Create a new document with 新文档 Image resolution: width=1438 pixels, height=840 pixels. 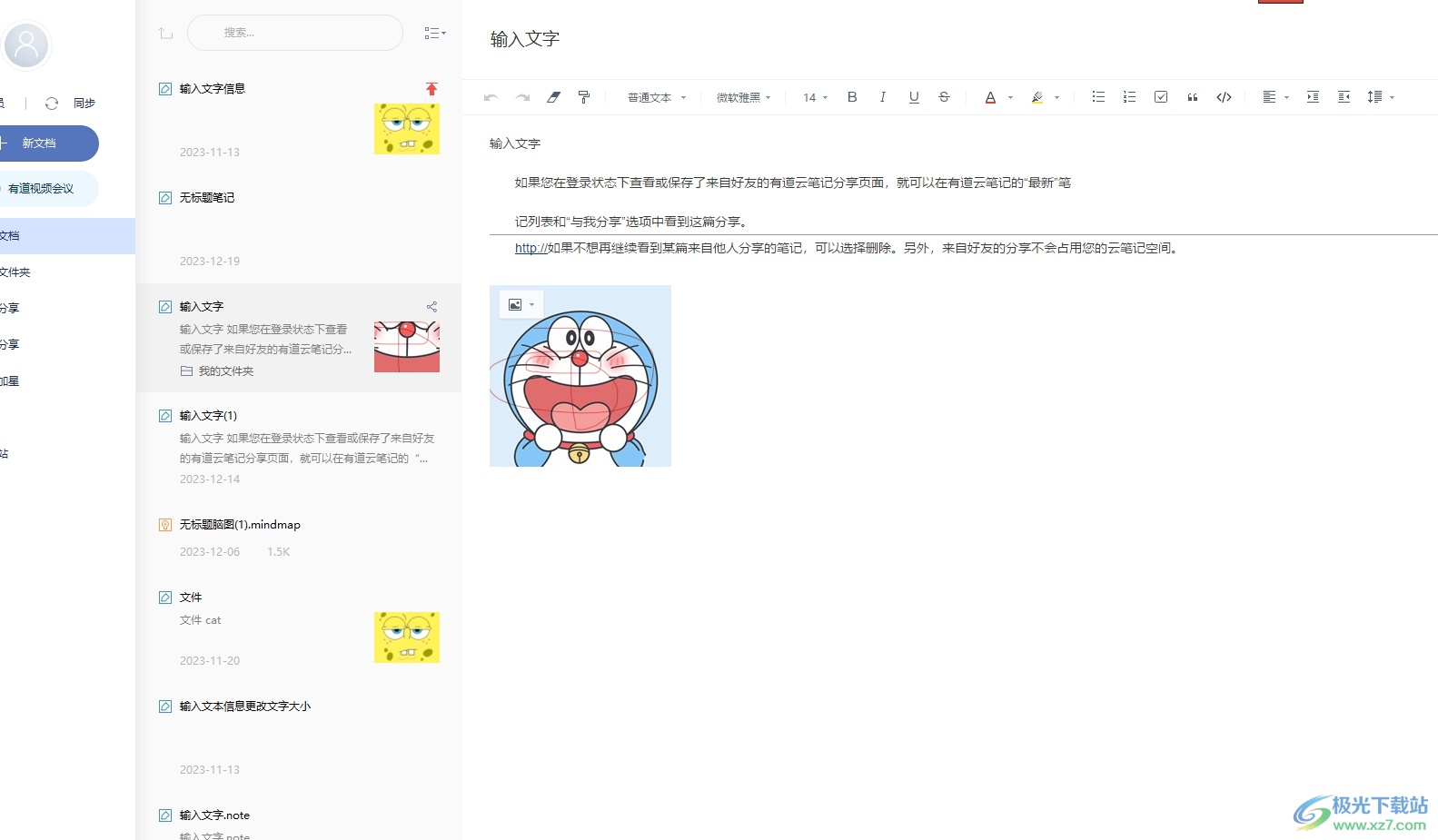click(49, 143)
